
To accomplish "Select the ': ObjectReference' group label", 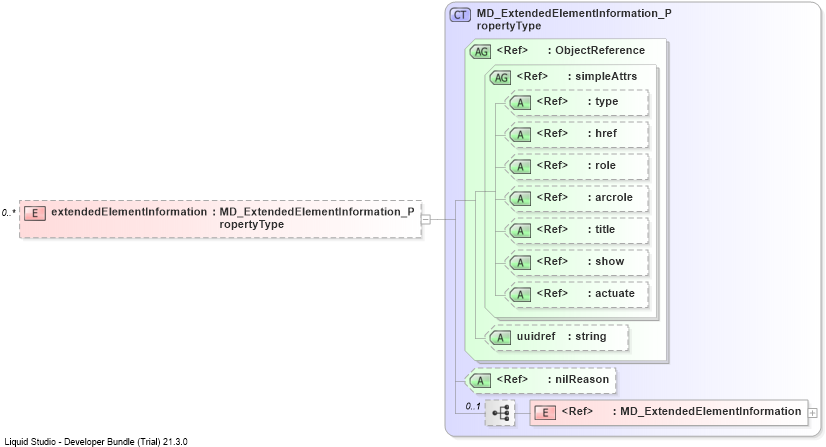I will coord(596,50).
